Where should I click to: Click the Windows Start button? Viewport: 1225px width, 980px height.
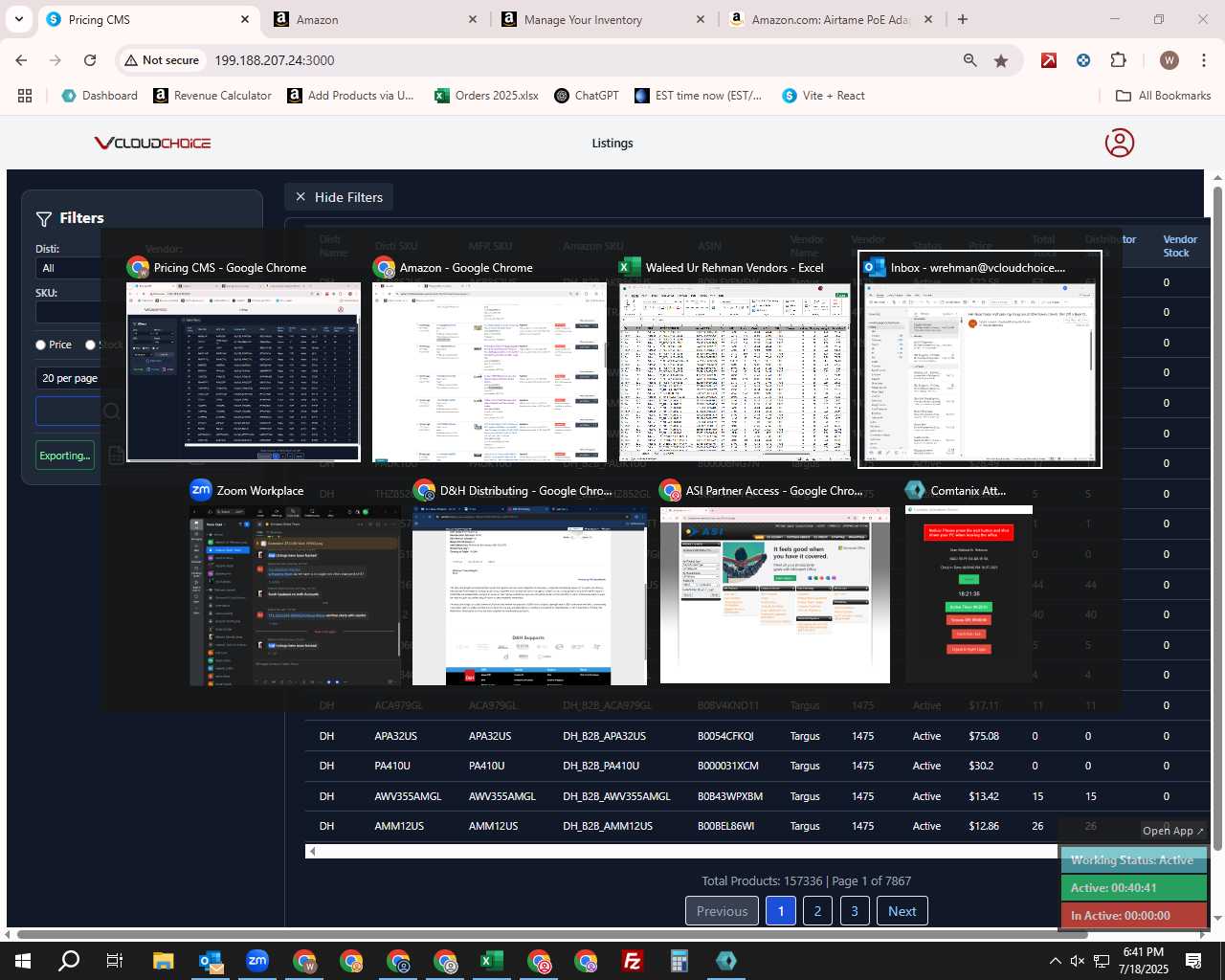[x=23, y=961]
